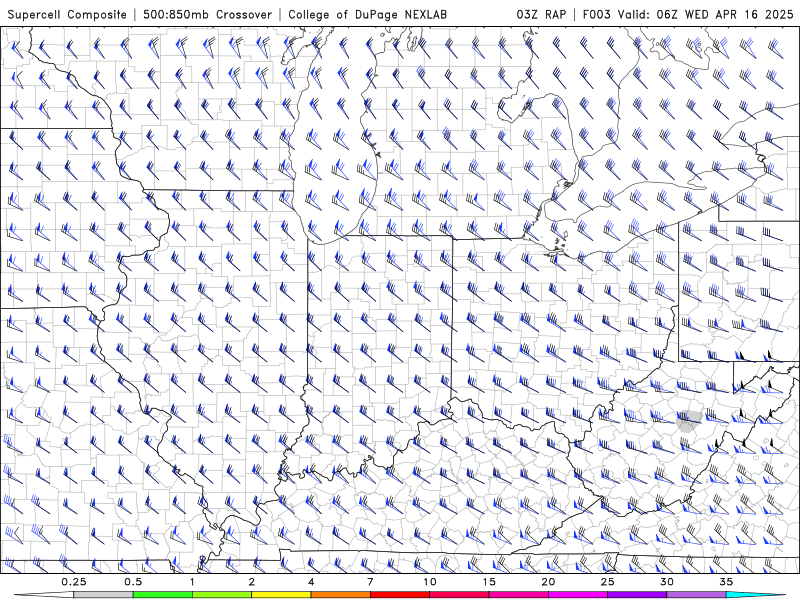
Task: Click the '500:850mb Crossover' header label
Action: click(207, 14)
